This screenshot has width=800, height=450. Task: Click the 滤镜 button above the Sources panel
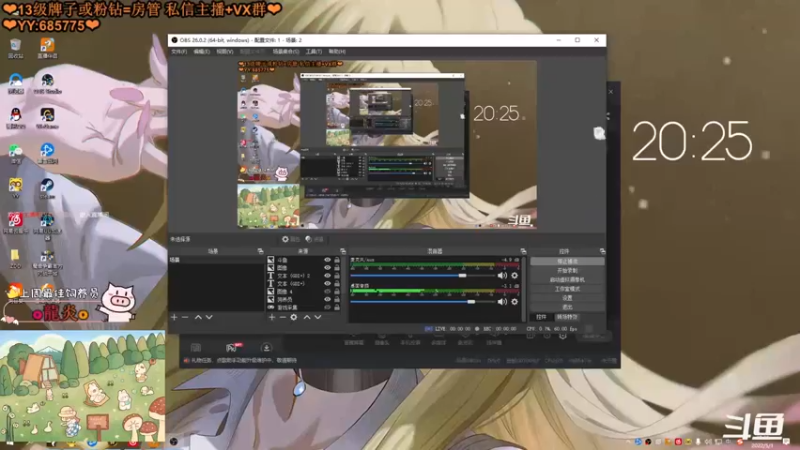(x=315, y=239)
